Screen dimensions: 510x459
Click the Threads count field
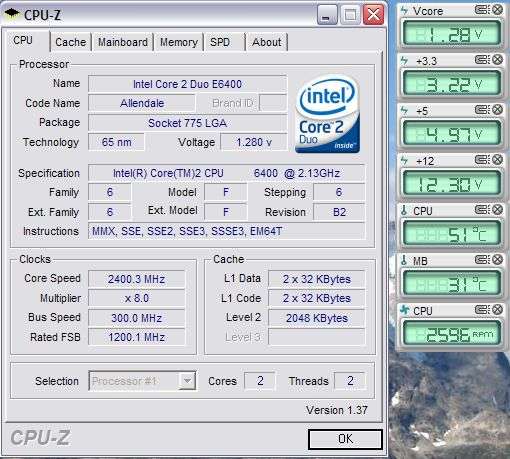tap(350, 381)
